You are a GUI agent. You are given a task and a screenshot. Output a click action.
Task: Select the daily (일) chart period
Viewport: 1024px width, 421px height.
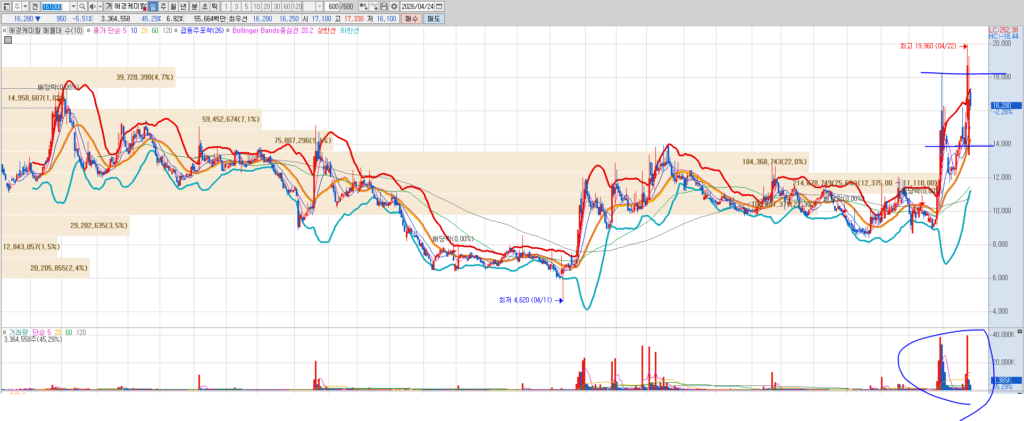(153, 7)
